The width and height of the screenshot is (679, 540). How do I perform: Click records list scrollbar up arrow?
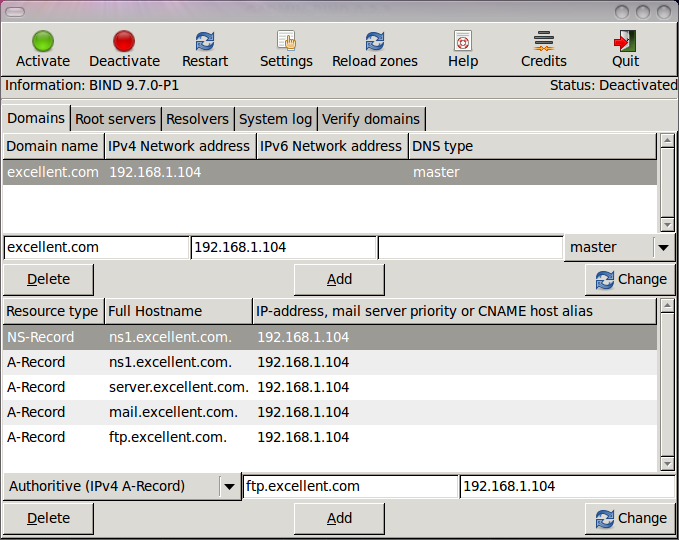[667, 305]
